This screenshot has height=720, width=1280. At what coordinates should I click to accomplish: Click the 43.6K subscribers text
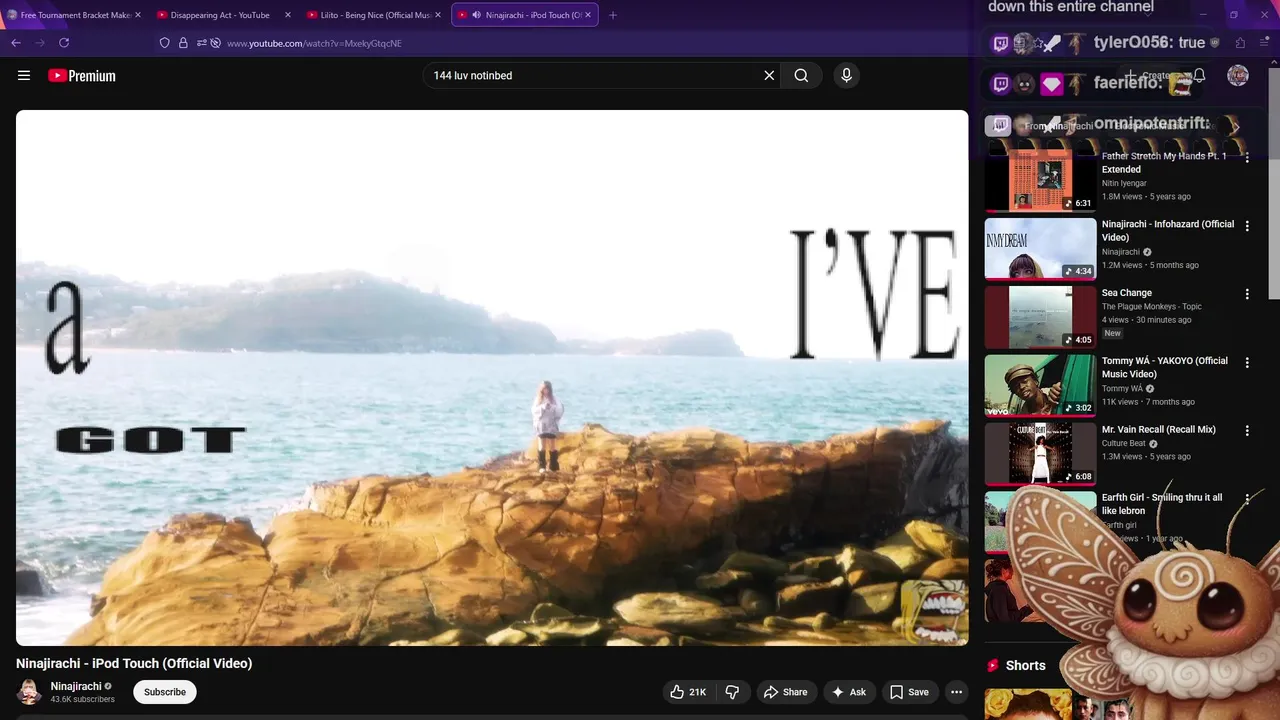point(83,700)
